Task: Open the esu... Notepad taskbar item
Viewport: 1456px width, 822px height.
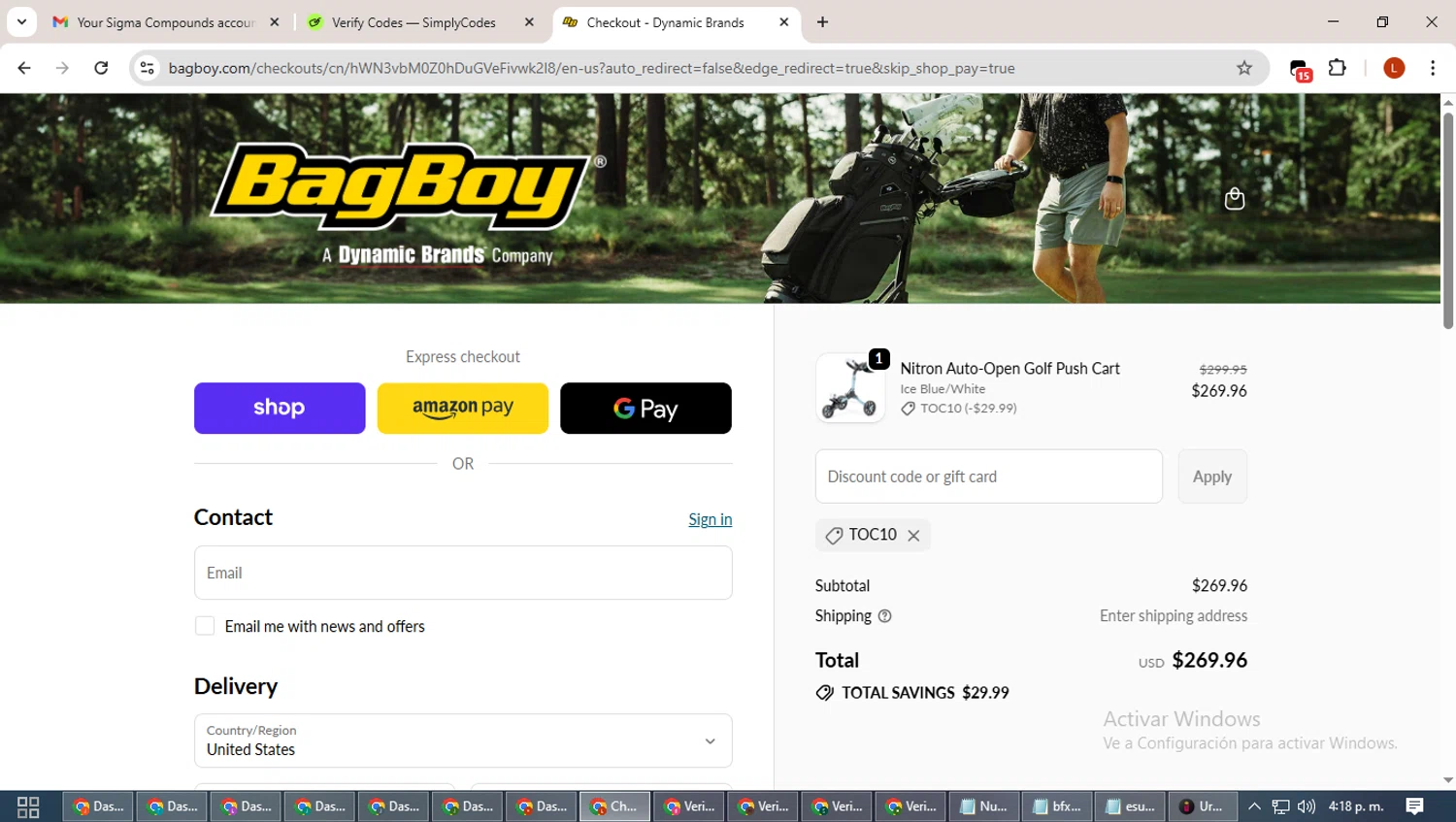Action: pos(1131,806)
